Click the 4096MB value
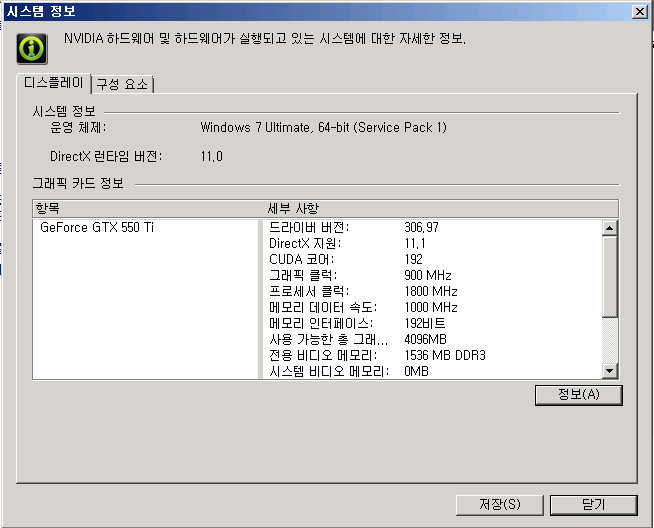The width and height of the screenshot is (654, 528). point(425,339)
